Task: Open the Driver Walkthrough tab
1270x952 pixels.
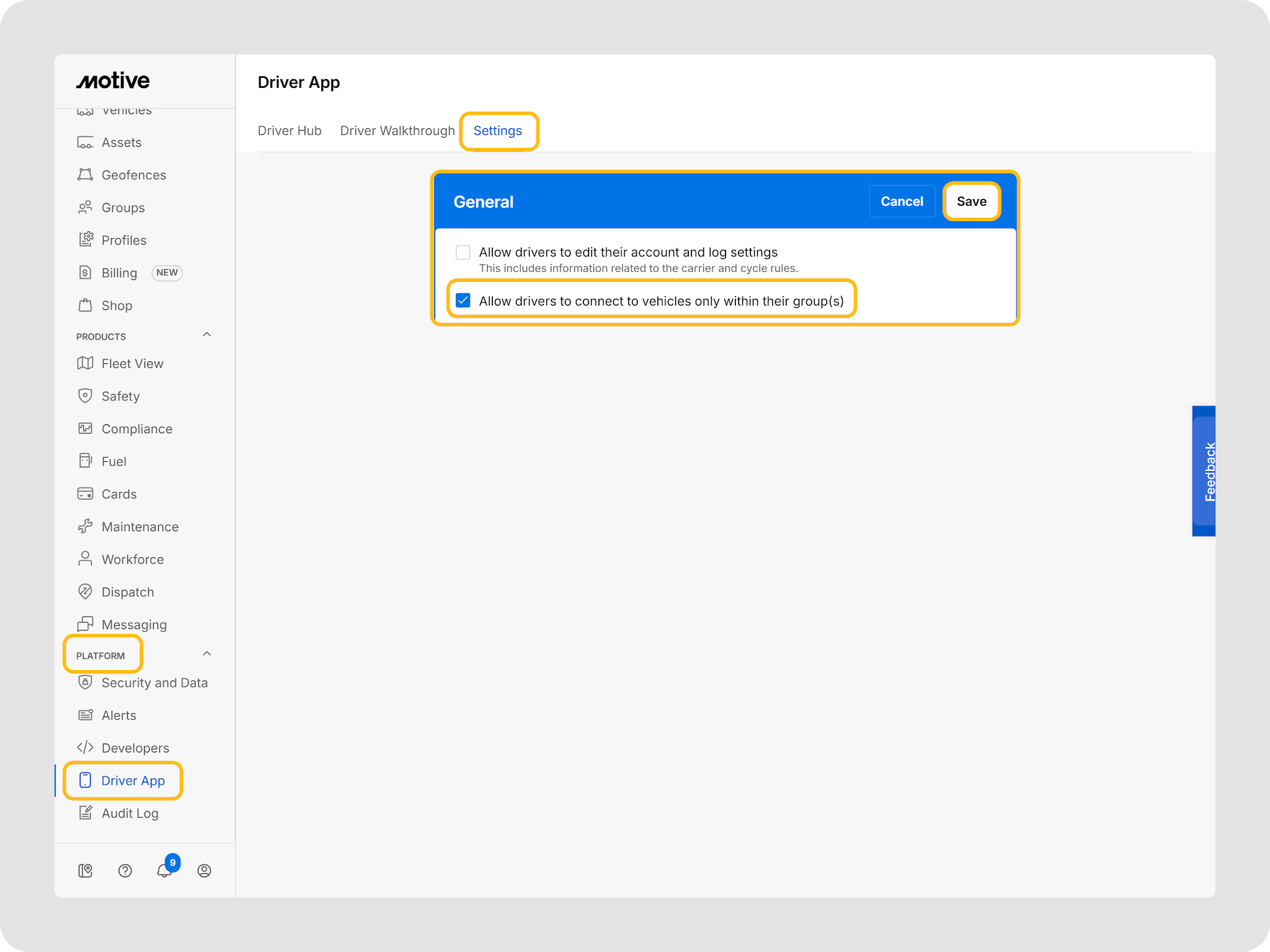Action: click(397, 131)
